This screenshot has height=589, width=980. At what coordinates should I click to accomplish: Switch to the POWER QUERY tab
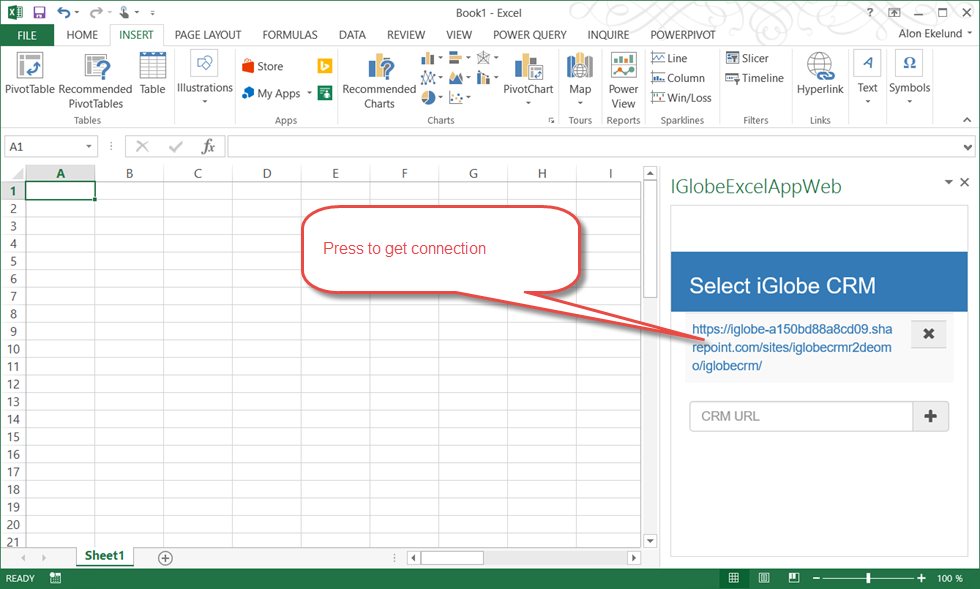coord(529,35)
